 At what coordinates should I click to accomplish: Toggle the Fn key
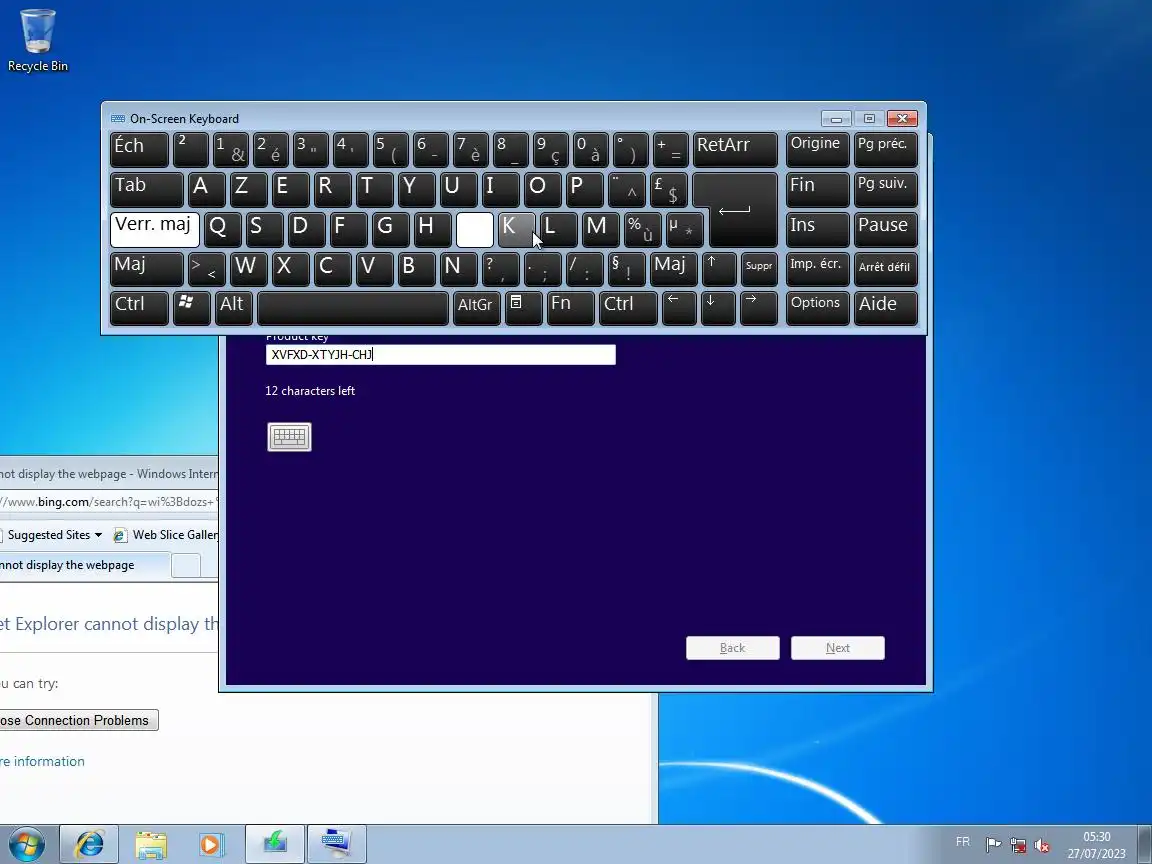tap(570, 308)
